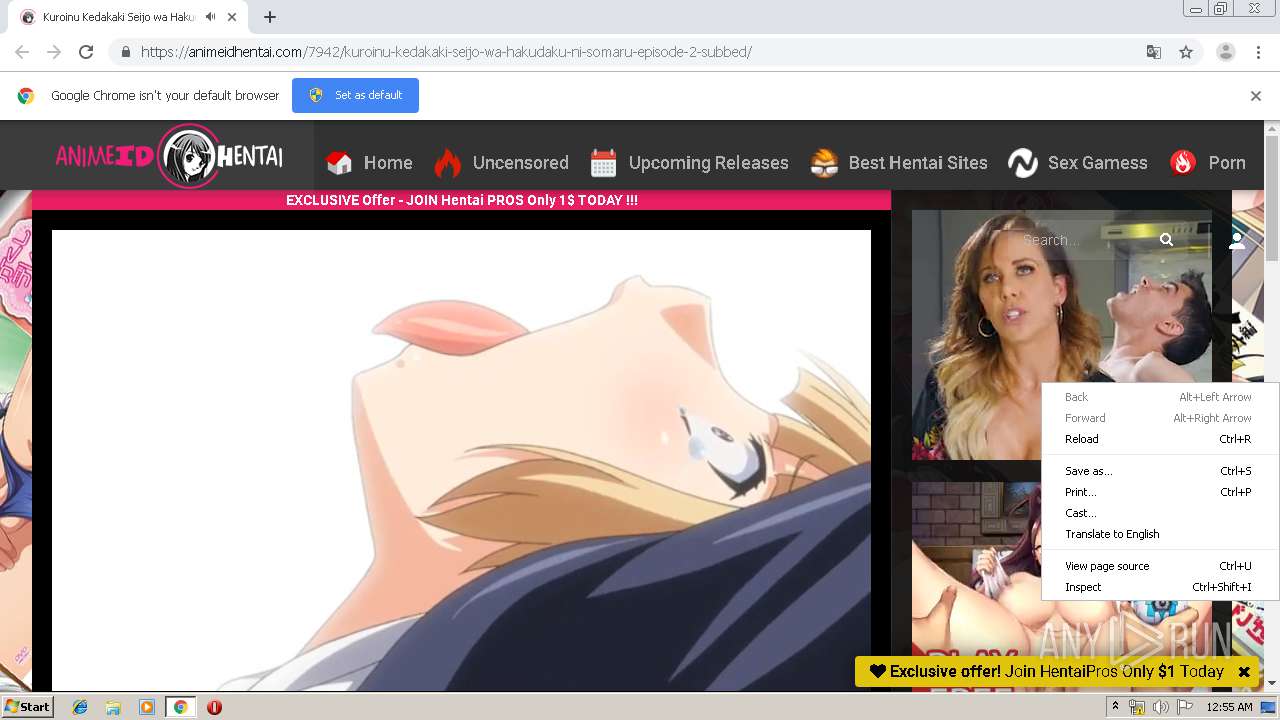
Task: Click Set as default button
Action: [x=355, y=95]
